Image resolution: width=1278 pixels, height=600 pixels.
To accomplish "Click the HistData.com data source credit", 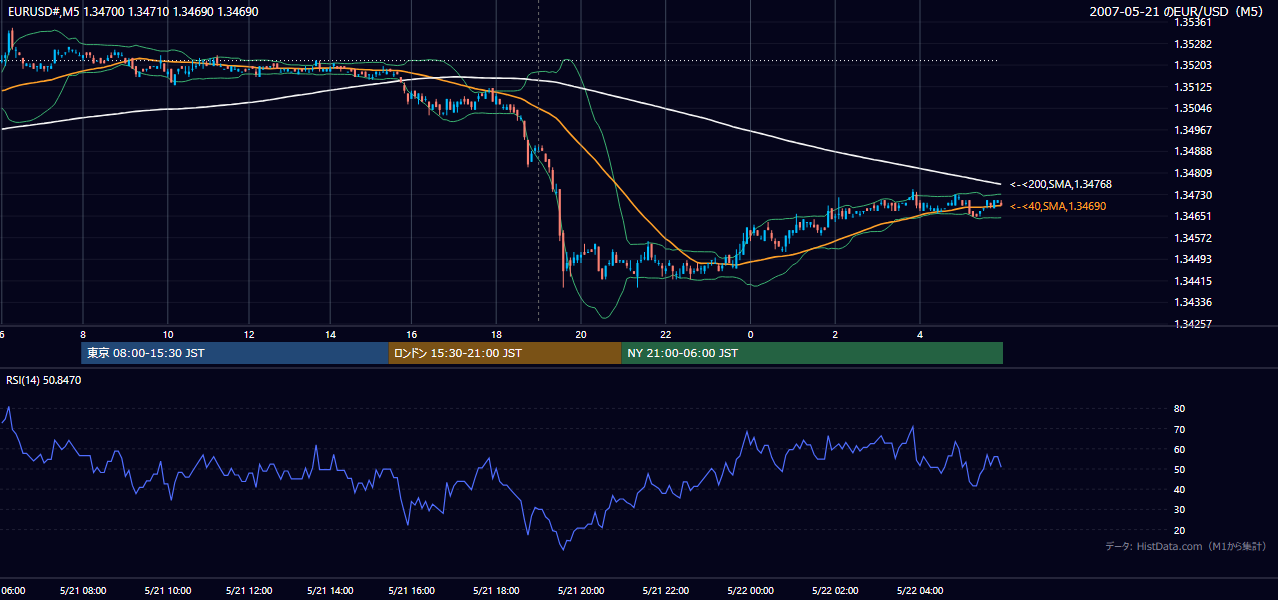I will point(1186,546).
